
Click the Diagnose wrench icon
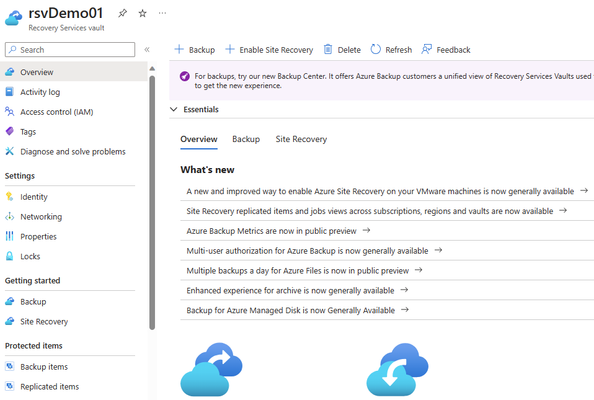[9, 151]
